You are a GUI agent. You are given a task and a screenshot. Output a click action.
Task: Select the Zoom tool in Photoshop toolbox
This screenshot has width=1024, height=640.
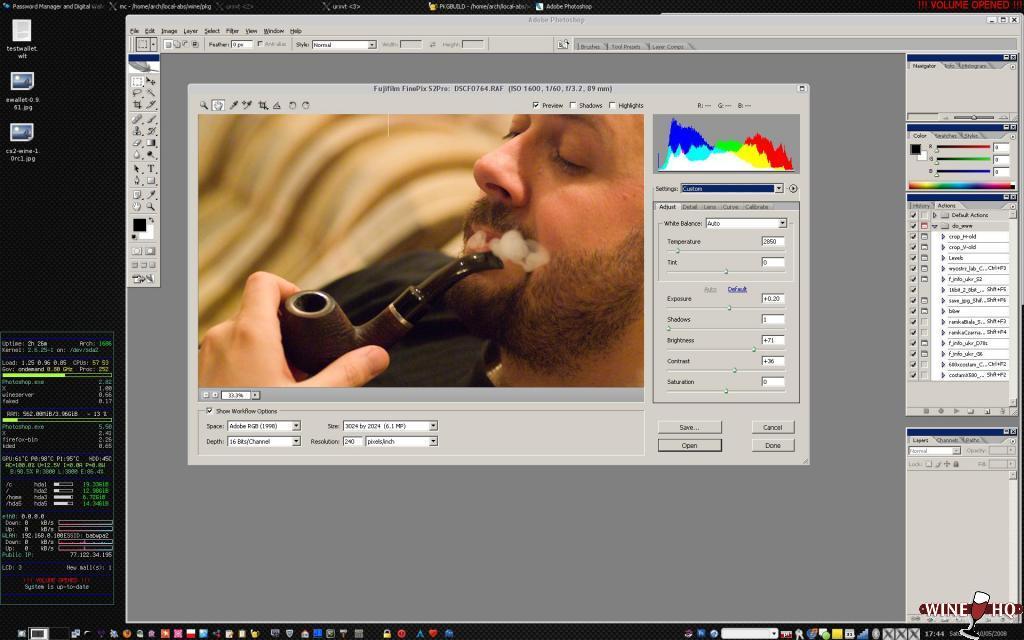[151, 206]
